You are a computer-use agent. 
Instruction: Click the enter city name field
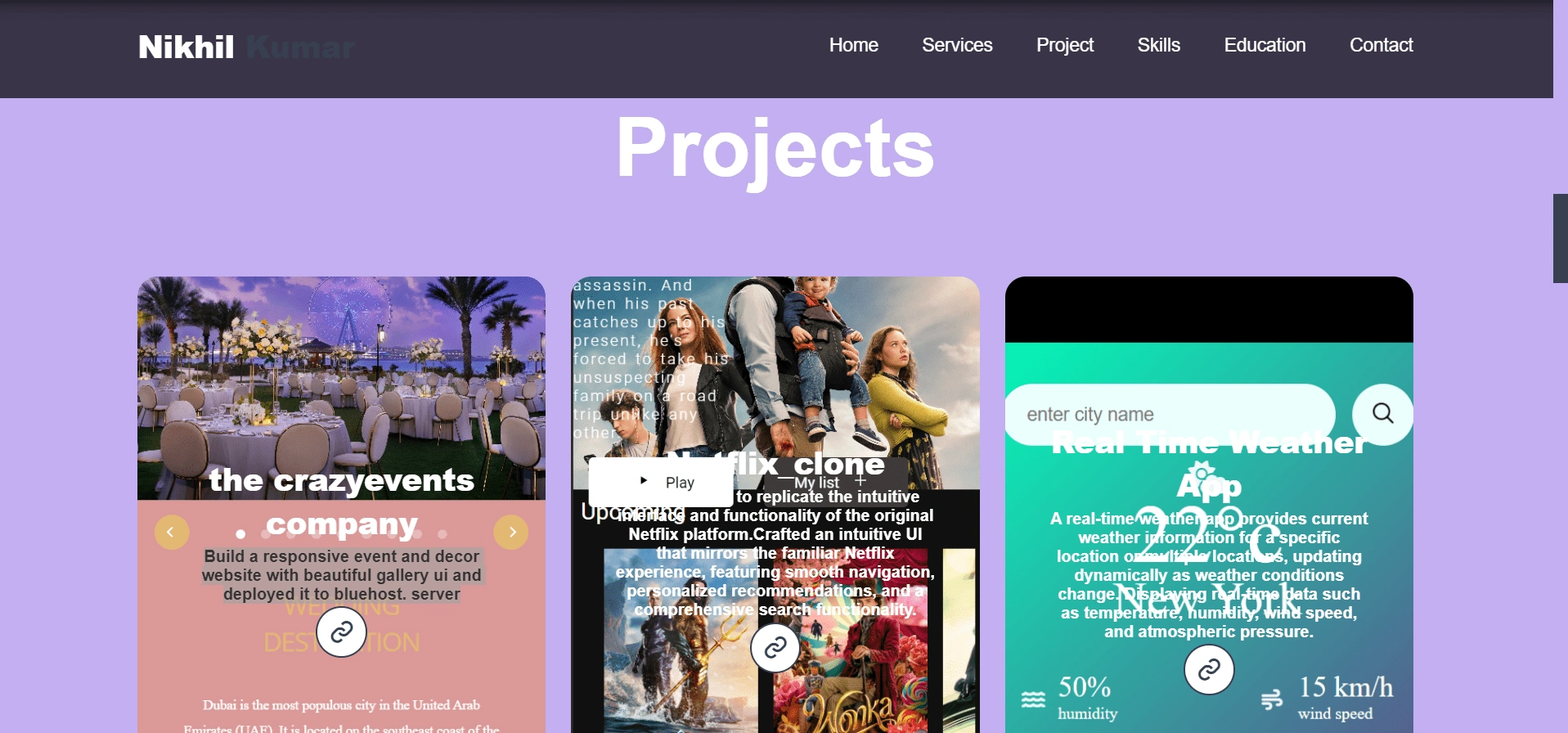[x=1170, y=414]
